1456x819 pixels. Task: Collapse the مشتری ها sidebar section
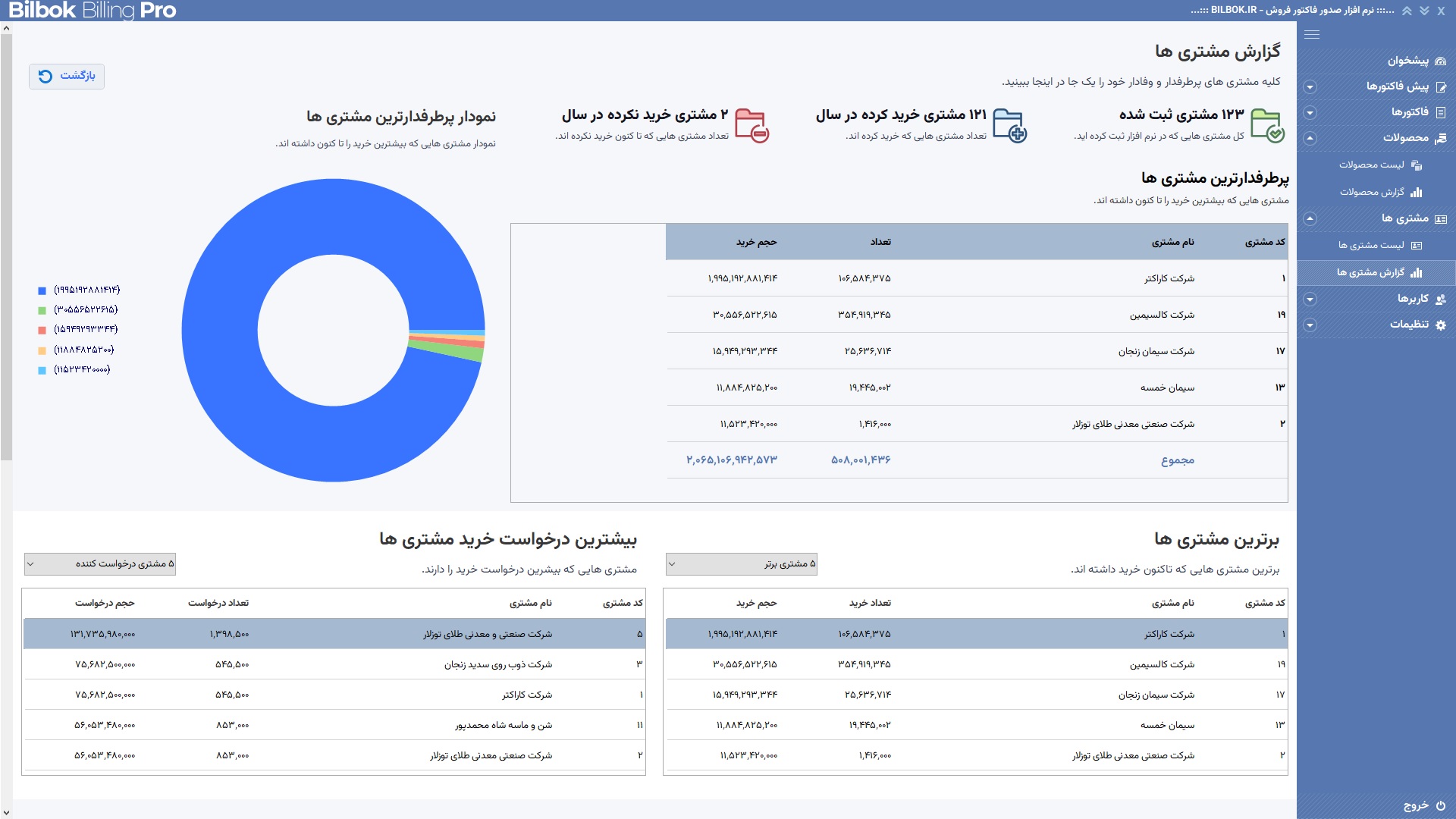tap(1308, 218)
